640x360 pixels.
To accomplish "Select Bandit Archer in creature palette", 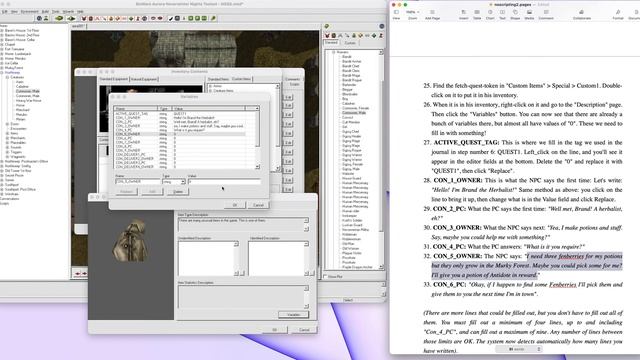I will (x=351, y=61).
